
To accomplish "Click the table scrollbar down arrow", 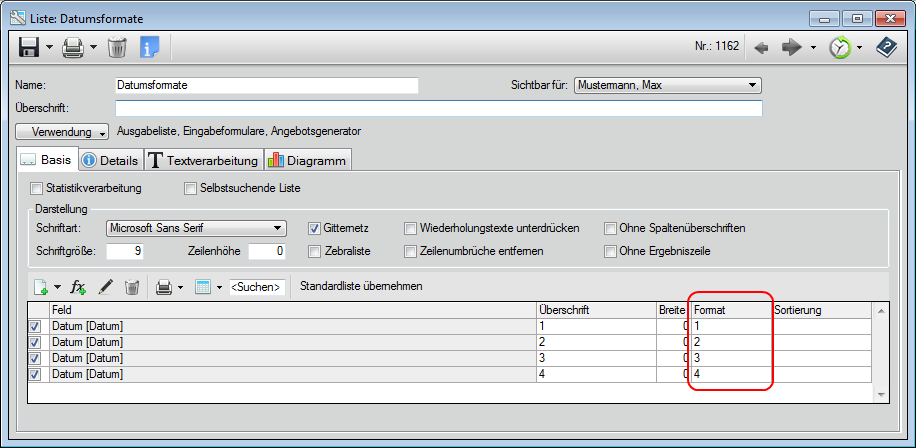I will (x=881, y=395).
